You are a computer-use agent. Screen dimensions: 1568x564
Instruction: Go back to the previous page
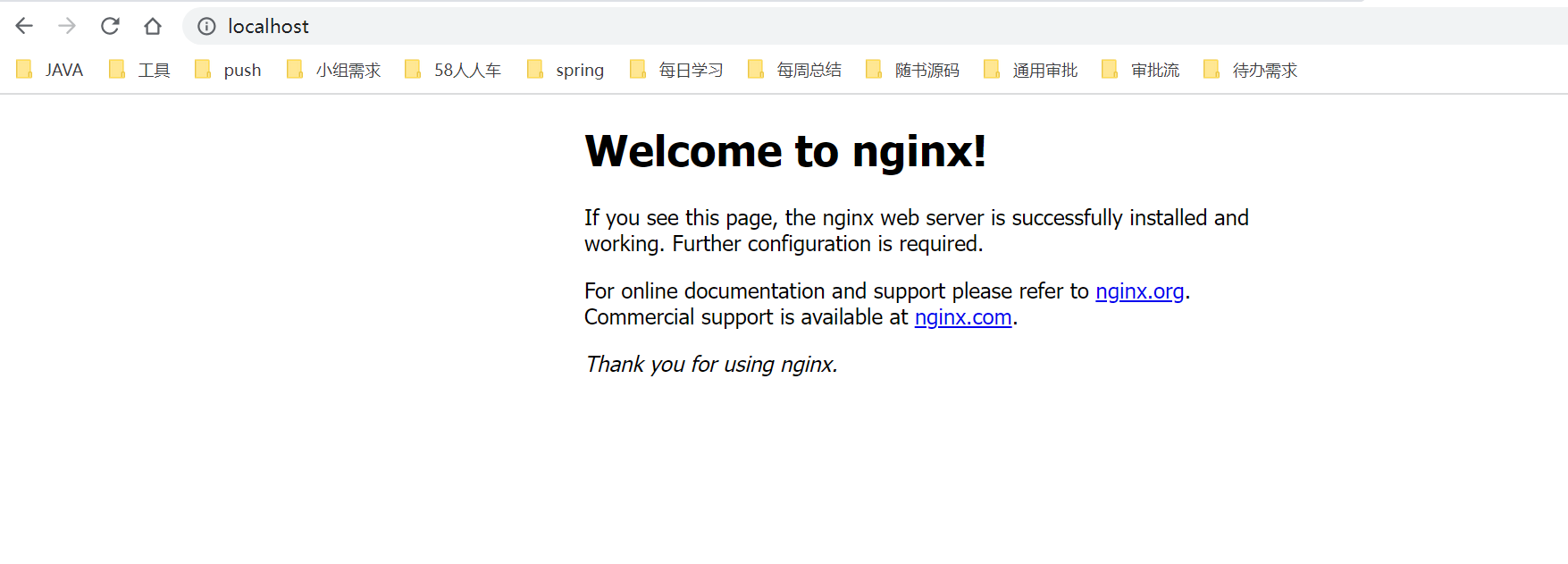(24, 26)
